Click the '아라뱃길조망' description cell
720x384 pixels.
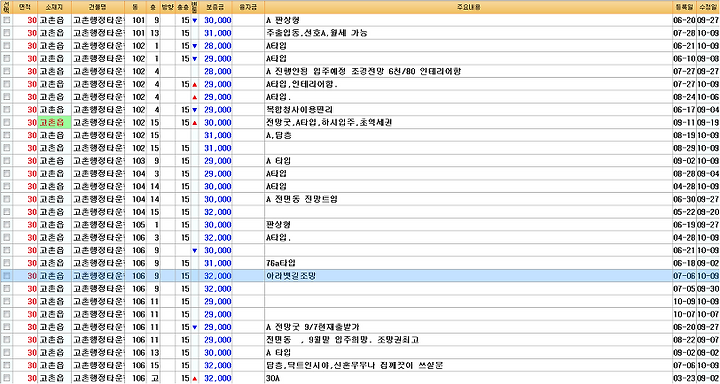291,276
